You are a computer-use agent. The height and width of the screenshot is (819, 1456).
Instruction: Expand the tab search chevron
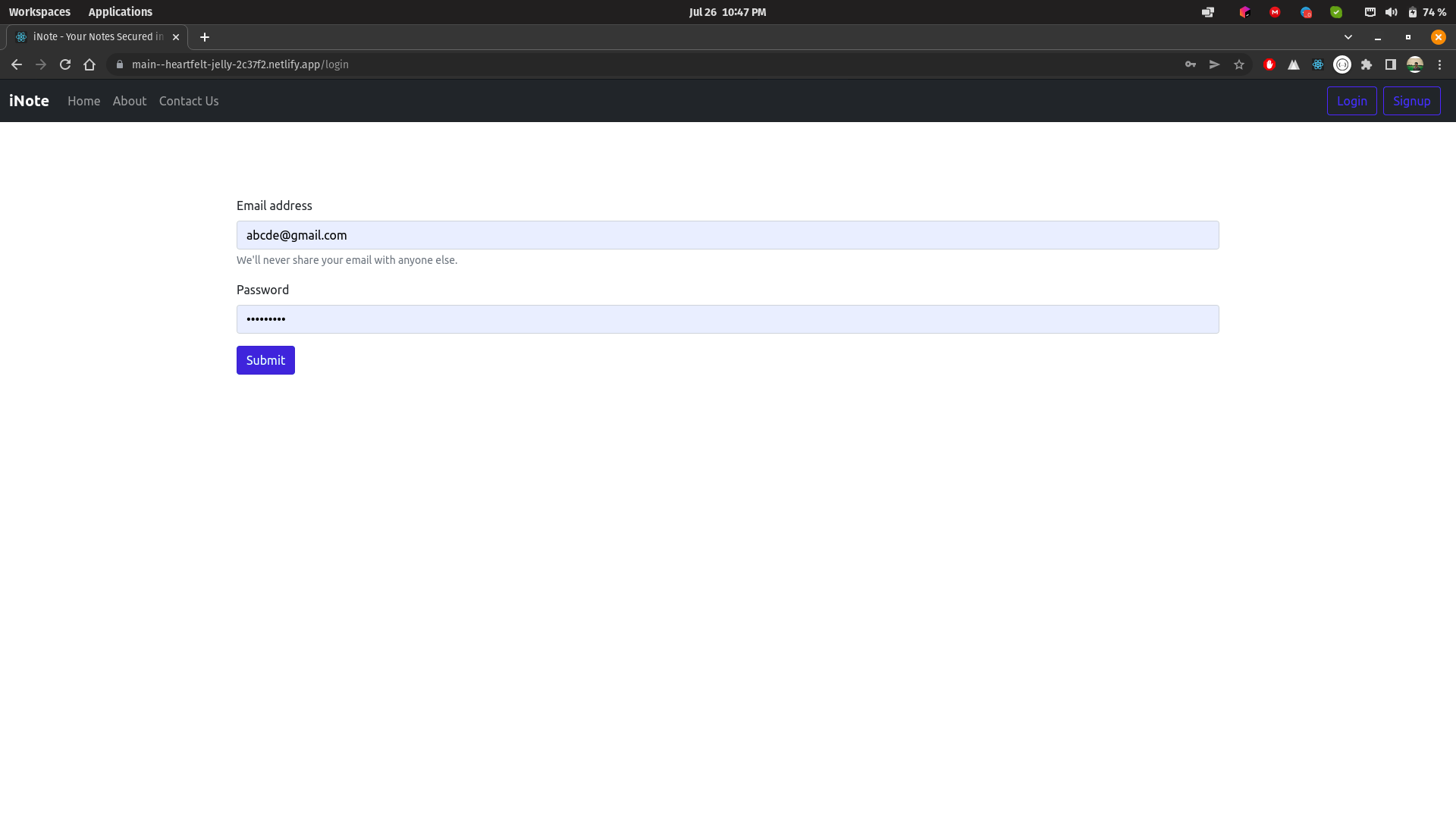(1348, 37)
